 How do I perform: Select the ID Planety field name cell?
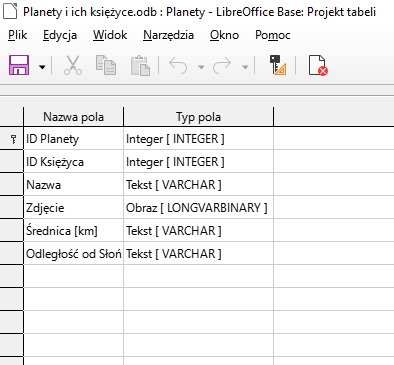coord(74,139)
